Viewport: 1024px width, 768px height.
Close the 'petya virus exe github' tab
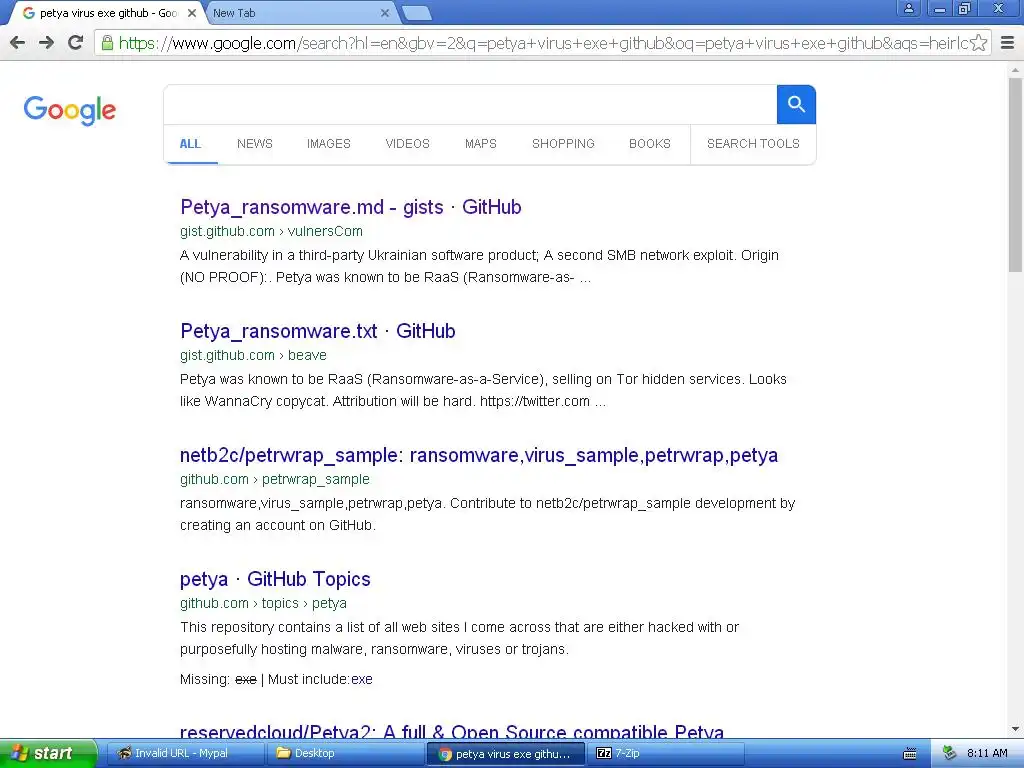(192, 13)
